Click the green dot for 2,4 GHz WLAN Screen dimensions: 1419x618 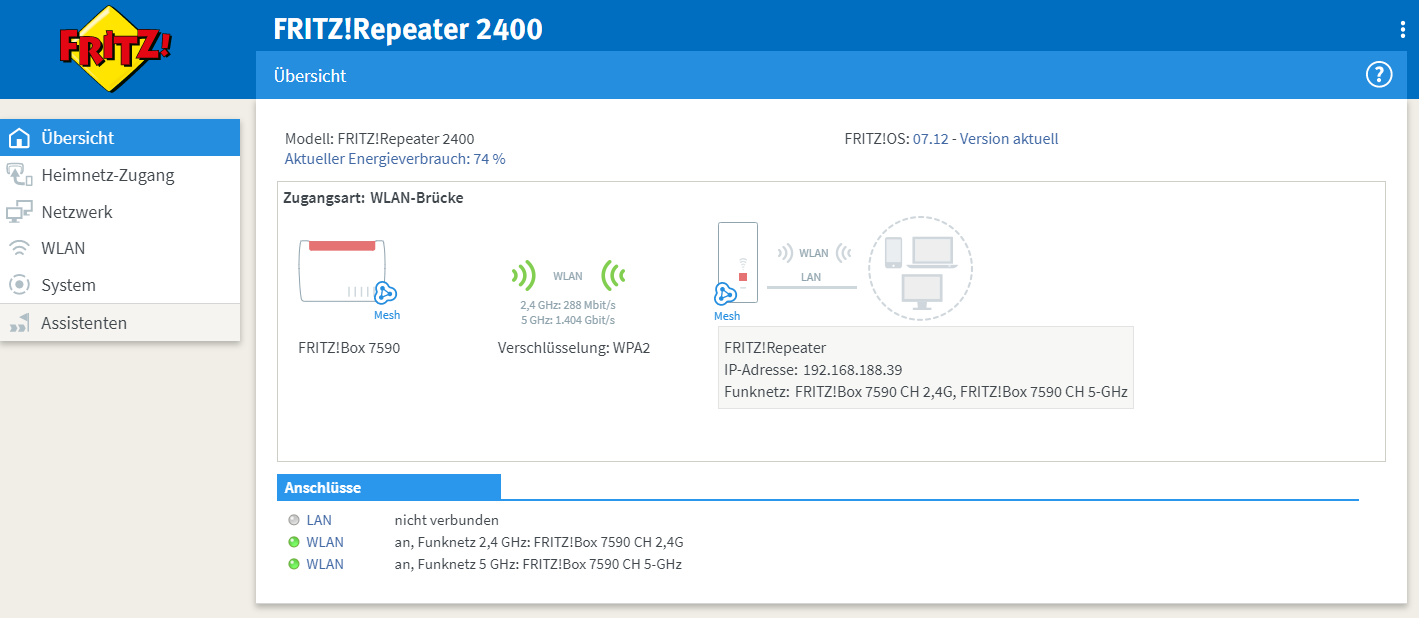pos(294,542)
